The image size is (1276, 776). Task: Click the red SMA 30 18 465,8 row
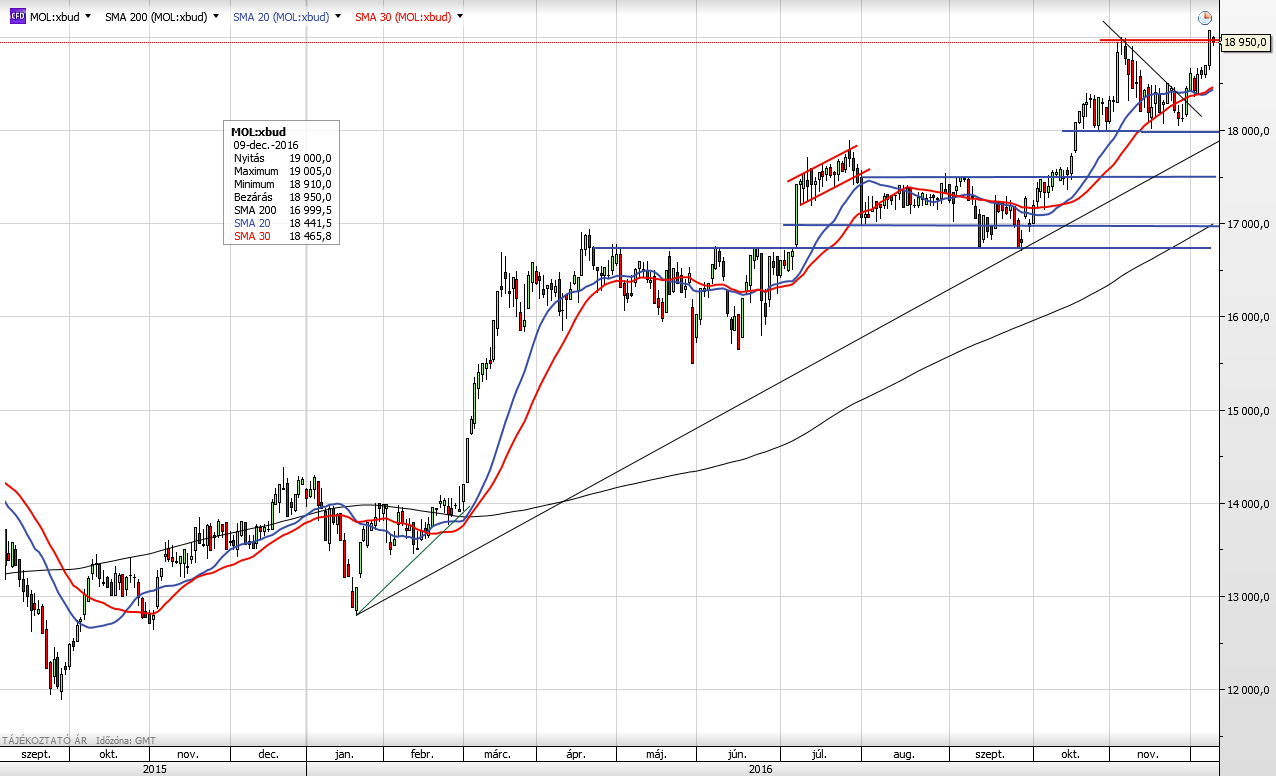click(x=282, y=236)
